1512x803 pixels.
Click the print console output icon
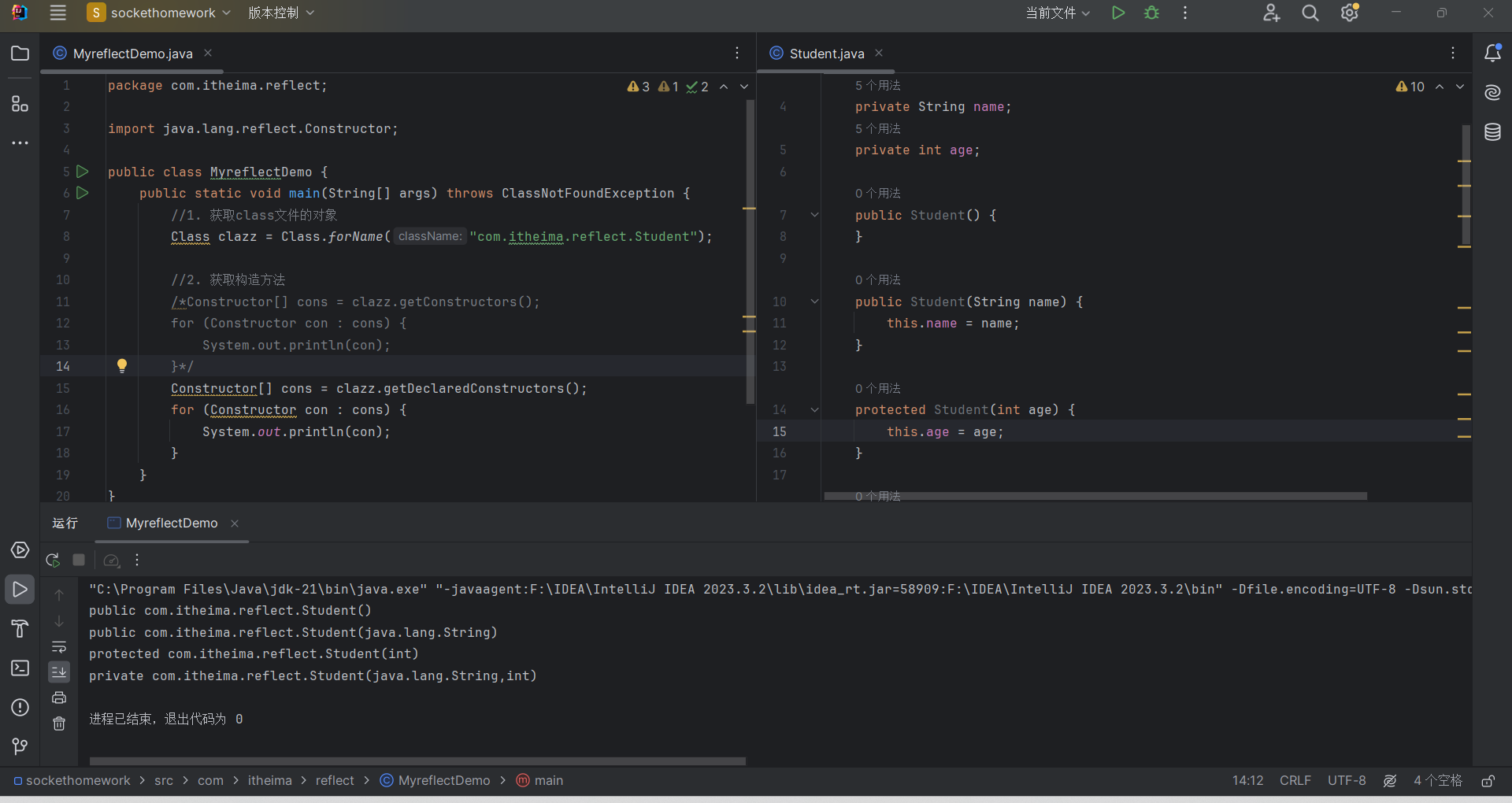coord(59,698)
